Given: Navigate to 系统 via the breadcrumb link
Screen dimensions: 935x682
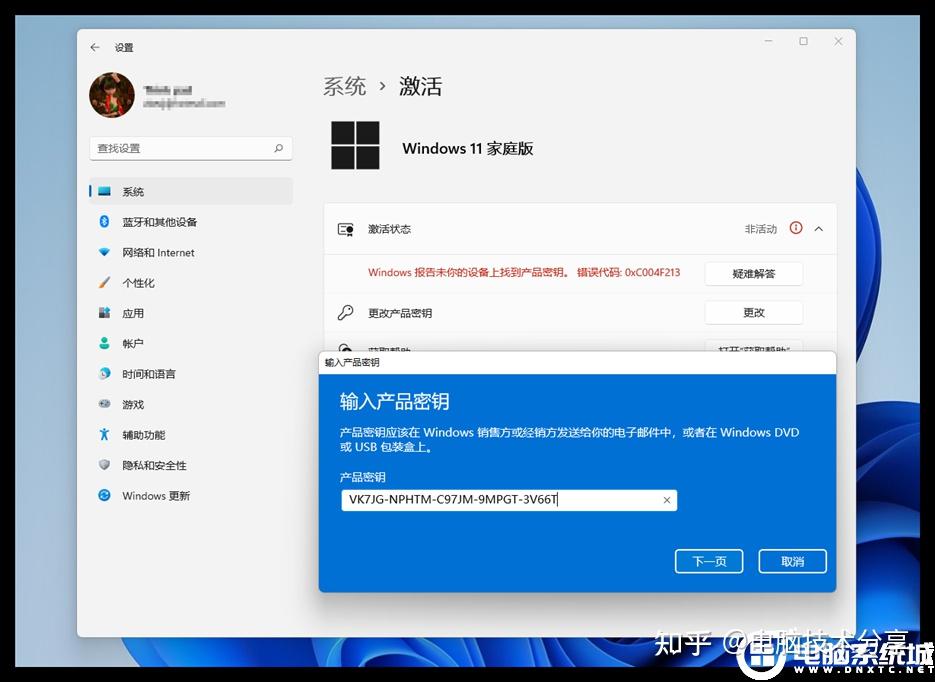Looking at the screenshot, I should (x=345, y=86).
